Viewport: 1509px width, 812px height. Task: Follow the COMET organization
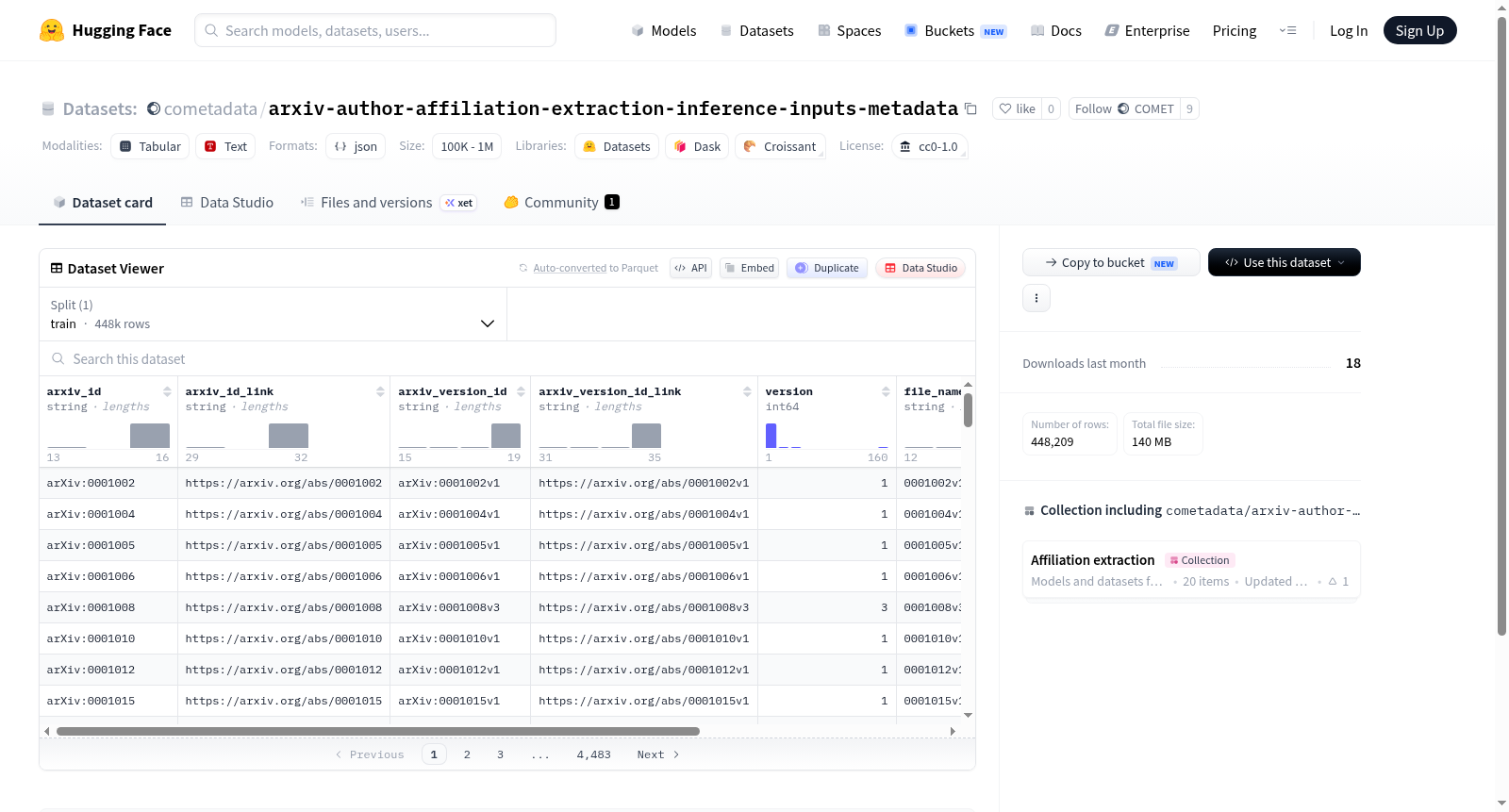[x=1124, y=108]
